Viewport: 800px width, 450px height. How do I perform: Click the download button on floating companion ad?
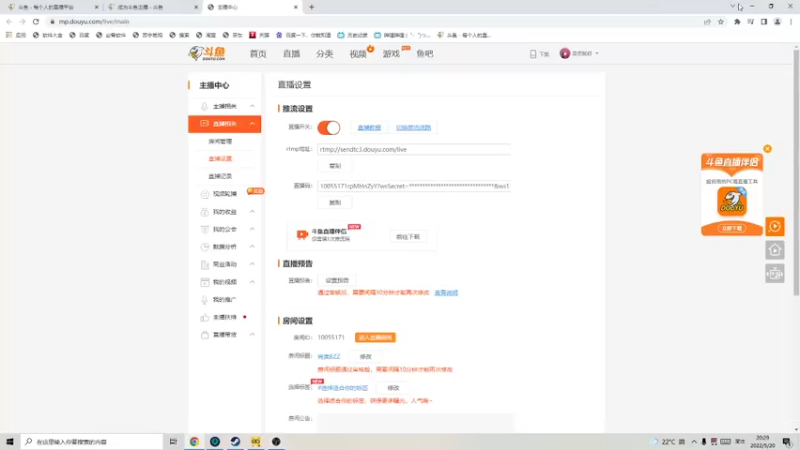pos(732,228)
